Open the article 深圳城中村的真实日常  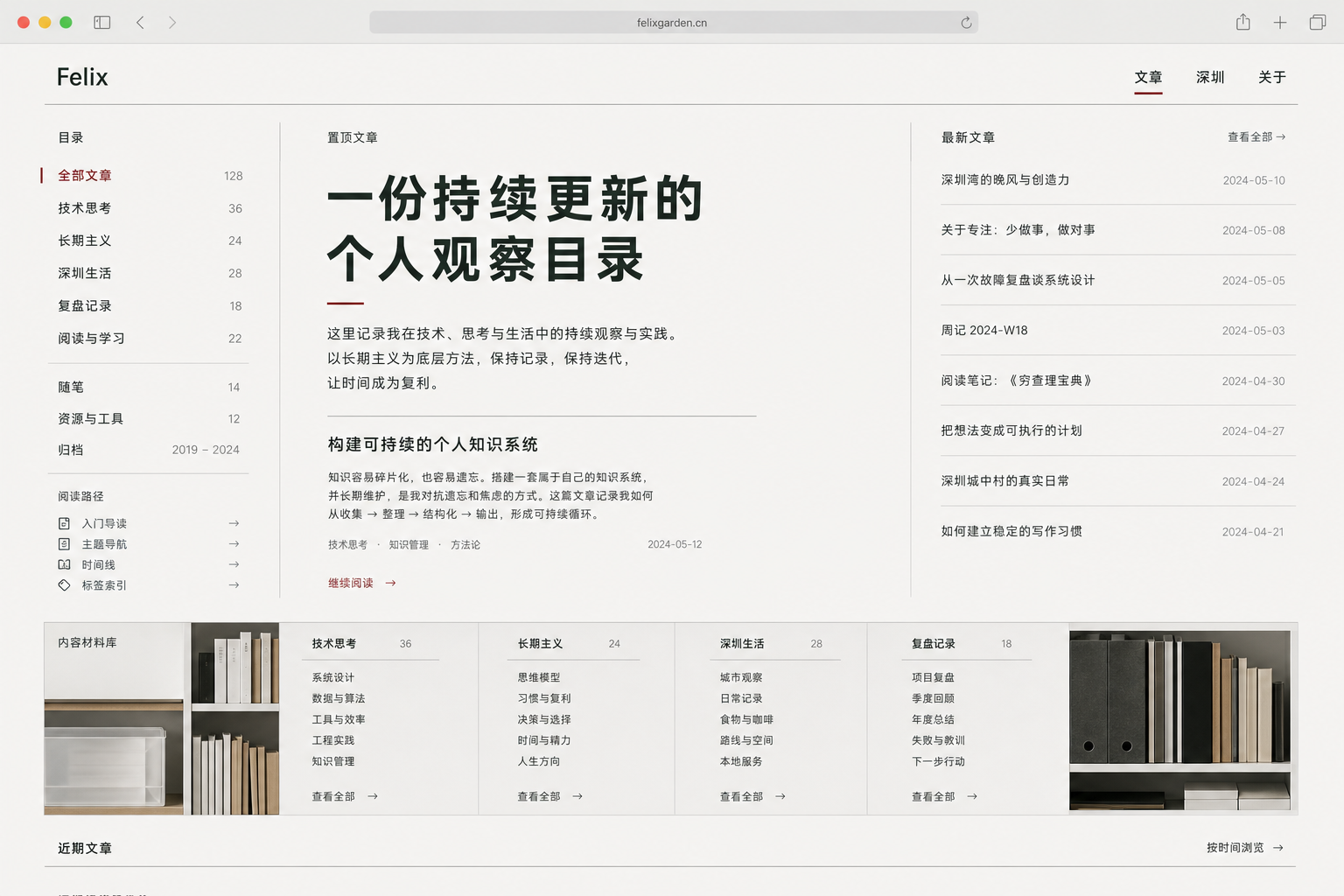[x=1004, y=480]
